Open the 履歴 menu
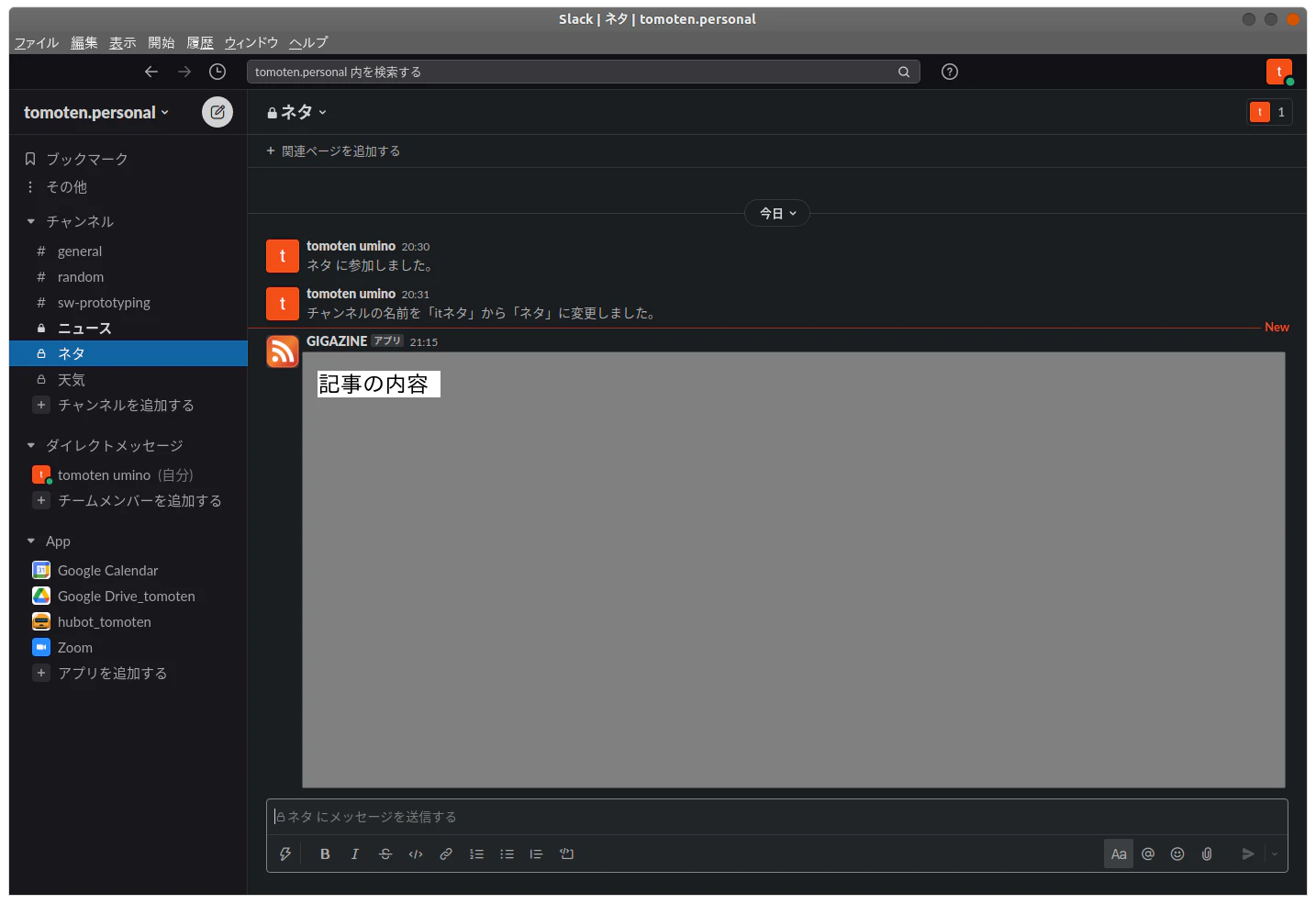Screen dimensions: 1316x904 200,42
